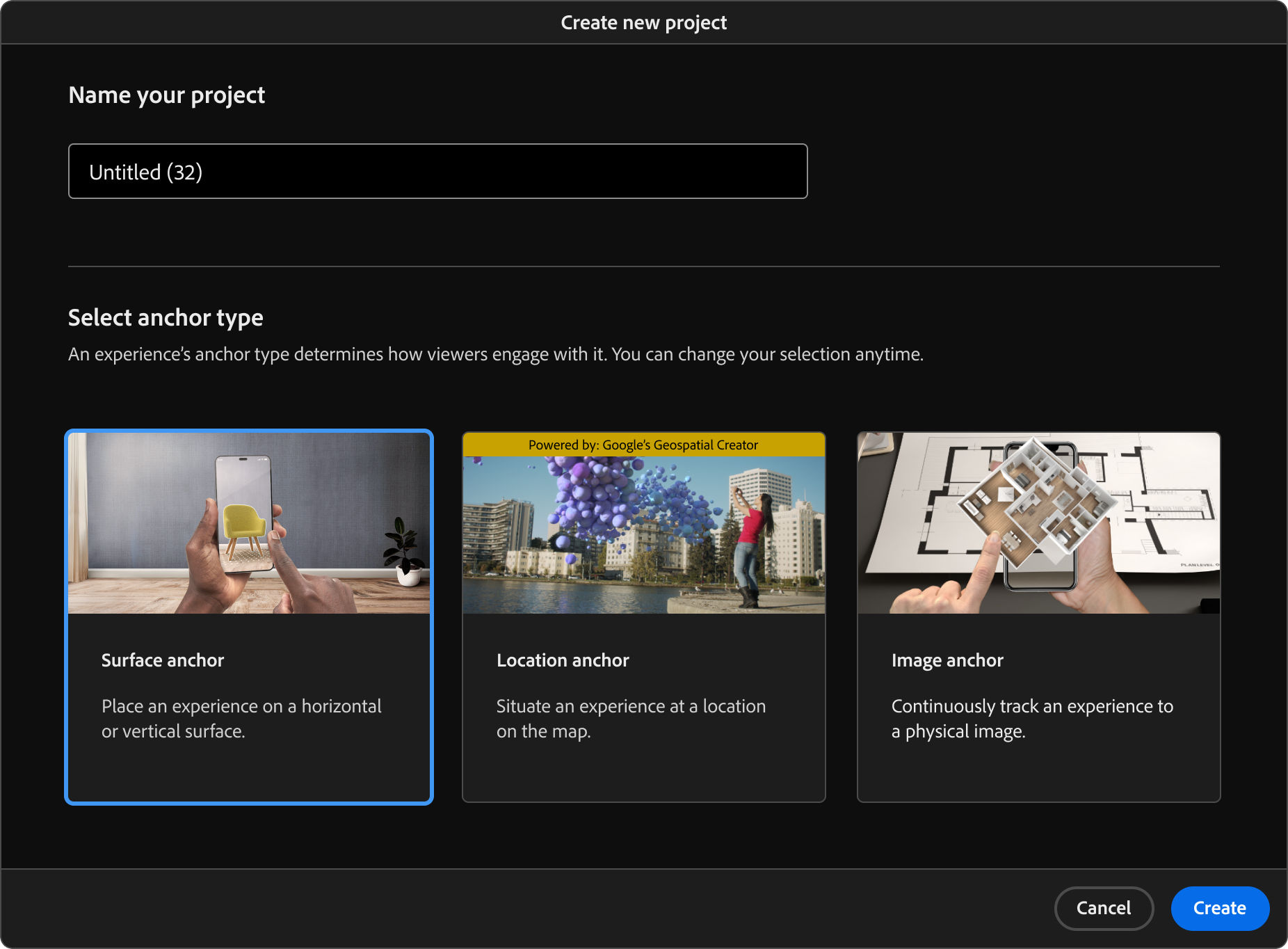Click the 'Create new project' dialog title
Image resolution: width=1288 pixels, height=949 pixels.
[644, 23]
